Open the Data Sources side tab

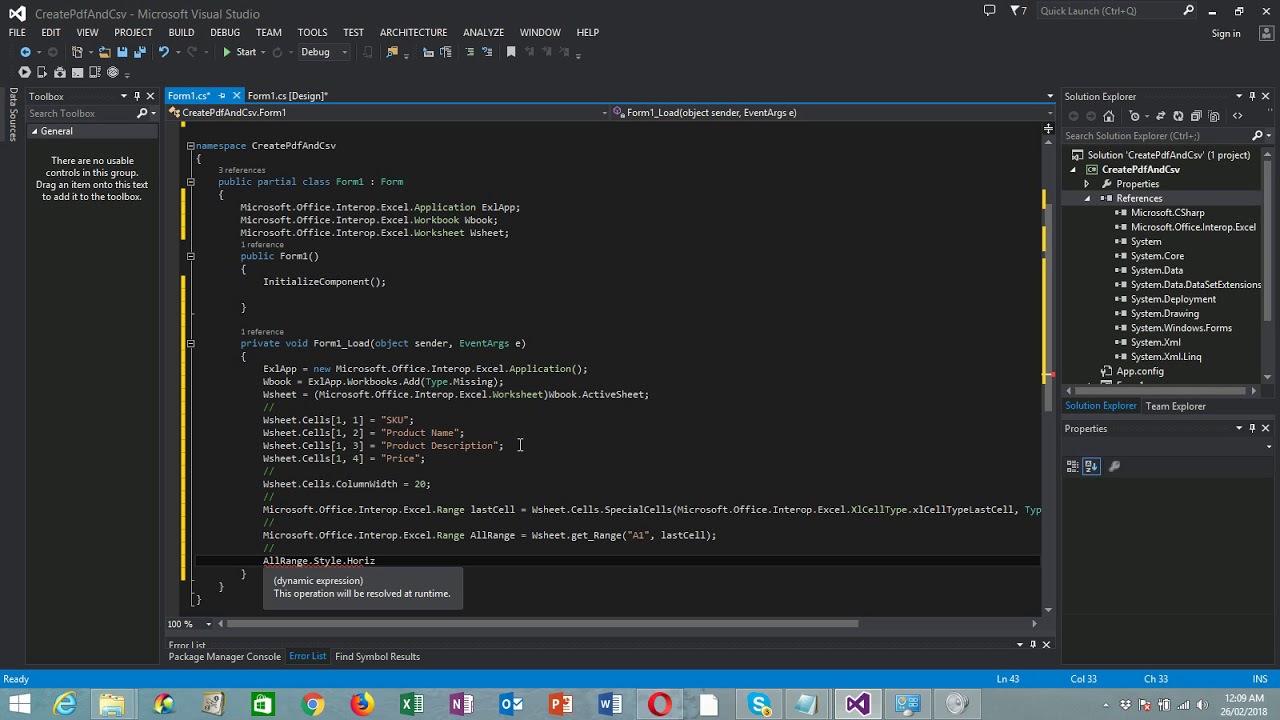tap(12, 114)
